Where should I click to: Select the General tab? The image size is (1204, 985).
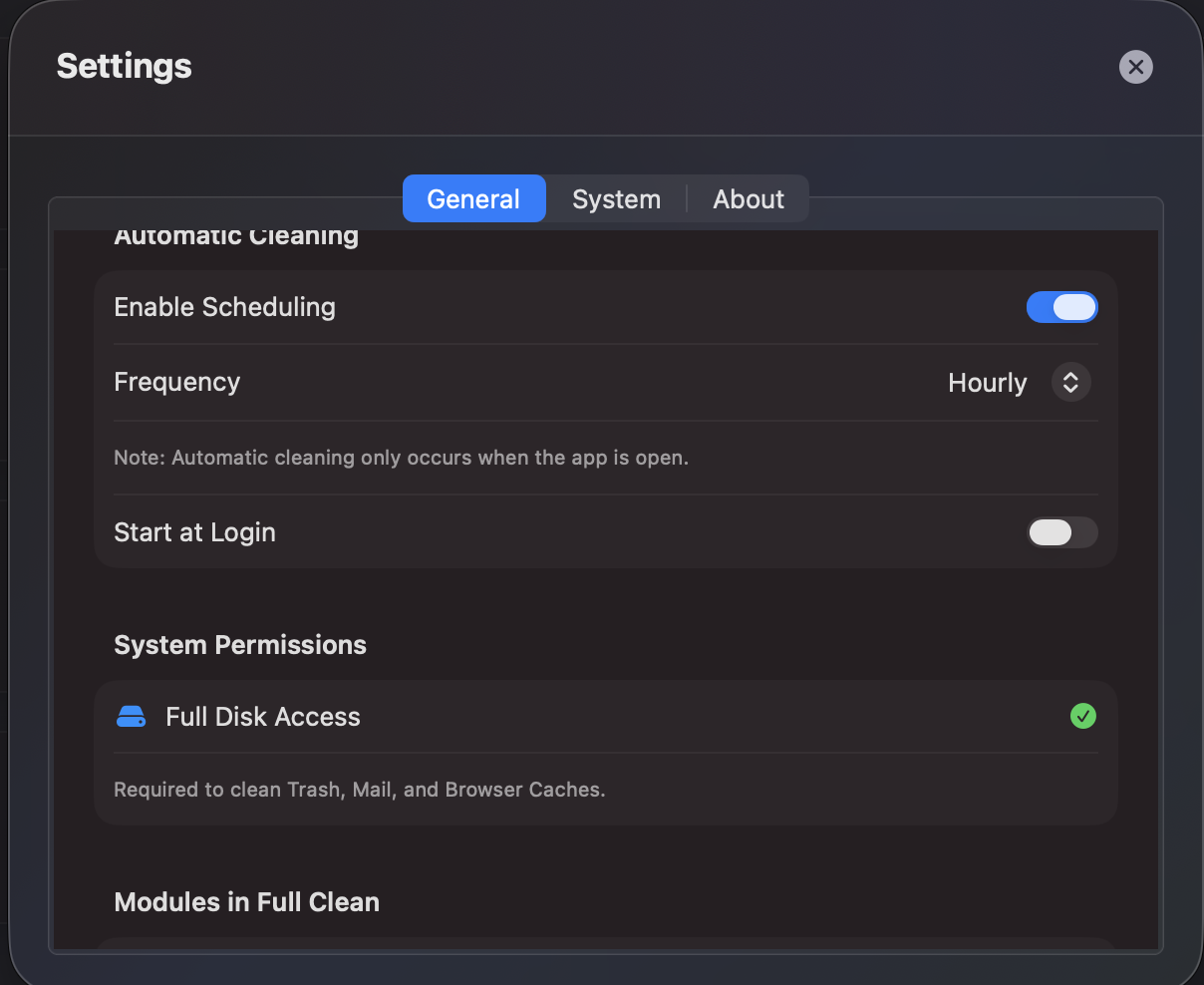click(473, 198)
